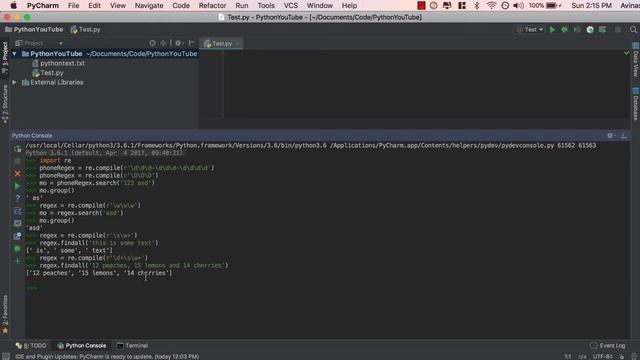Click the Bluetooth menu bar icon
640x360 pixels.
[476, 6]
